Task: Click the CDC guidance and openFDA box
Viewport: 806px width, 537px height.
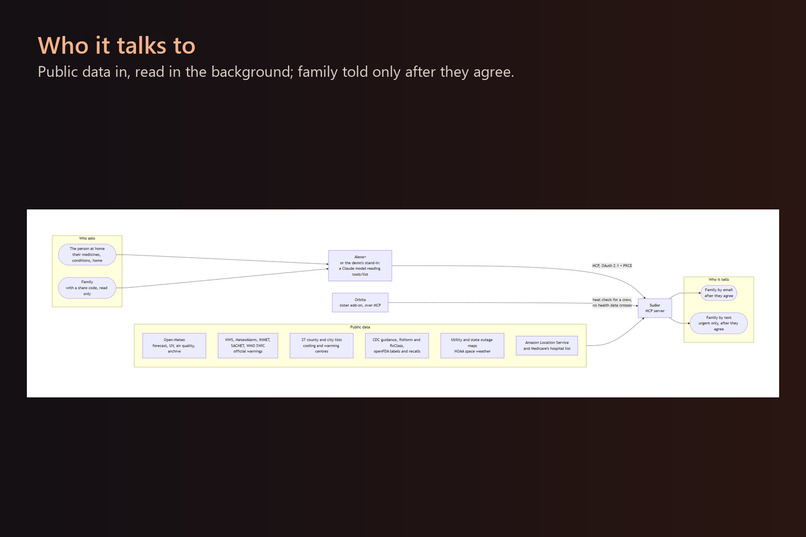Action: [x=396, y=345]
